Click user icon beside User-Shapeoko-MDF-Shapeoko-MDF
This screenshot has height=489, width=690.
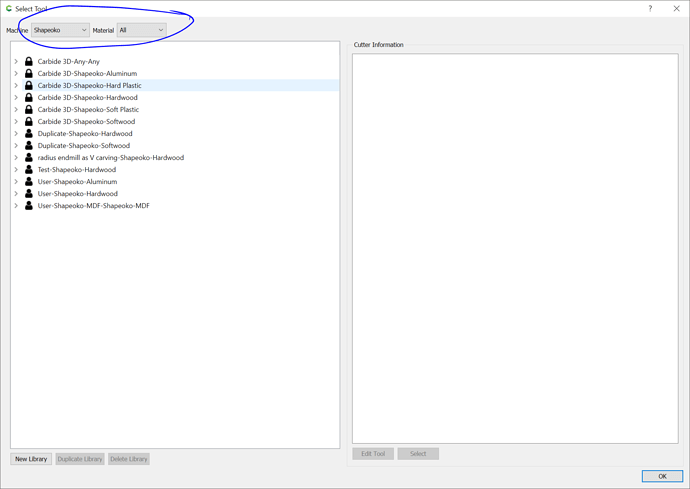29,206
